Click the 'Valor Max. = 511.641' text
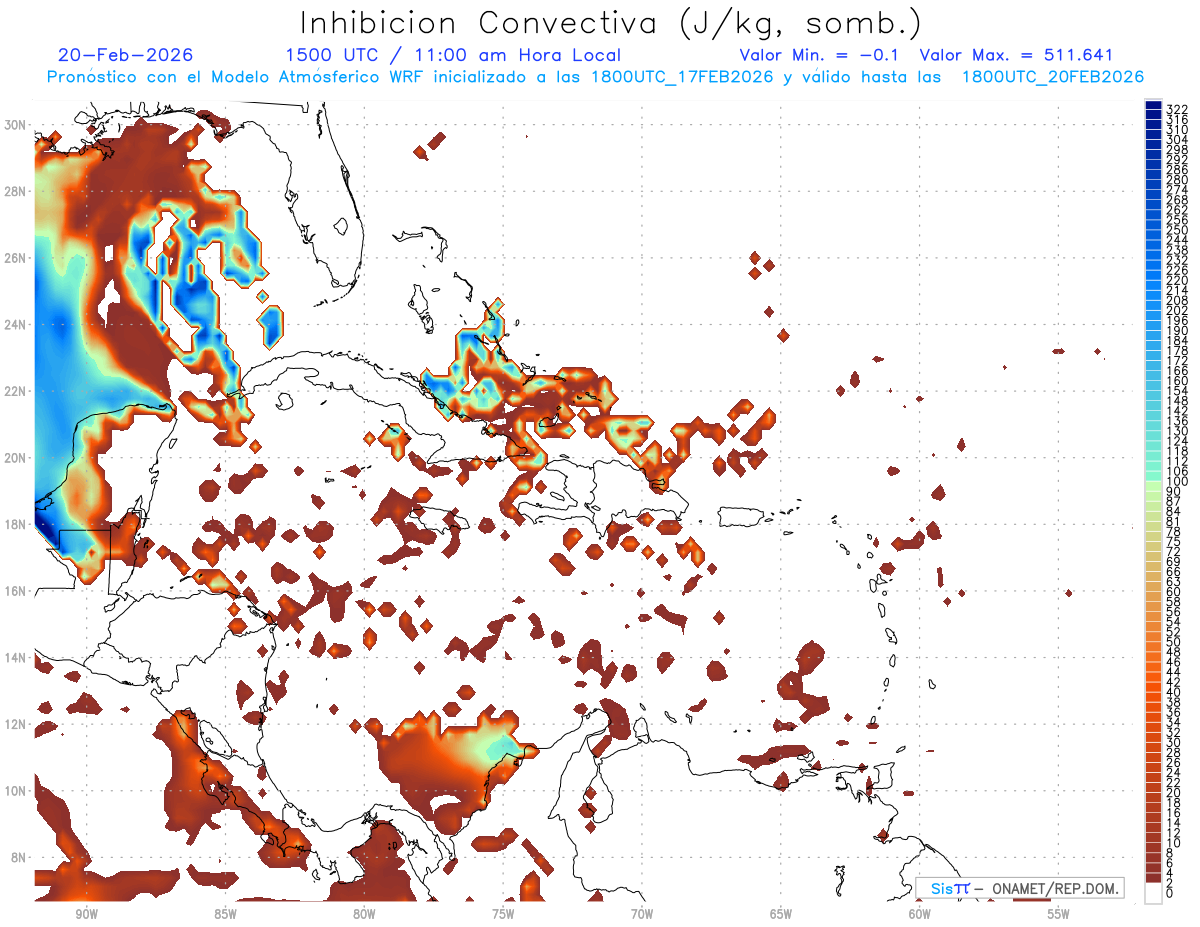Viewport: 1200px width, 927px height. pyautogui.click(x=1016, y=55)
